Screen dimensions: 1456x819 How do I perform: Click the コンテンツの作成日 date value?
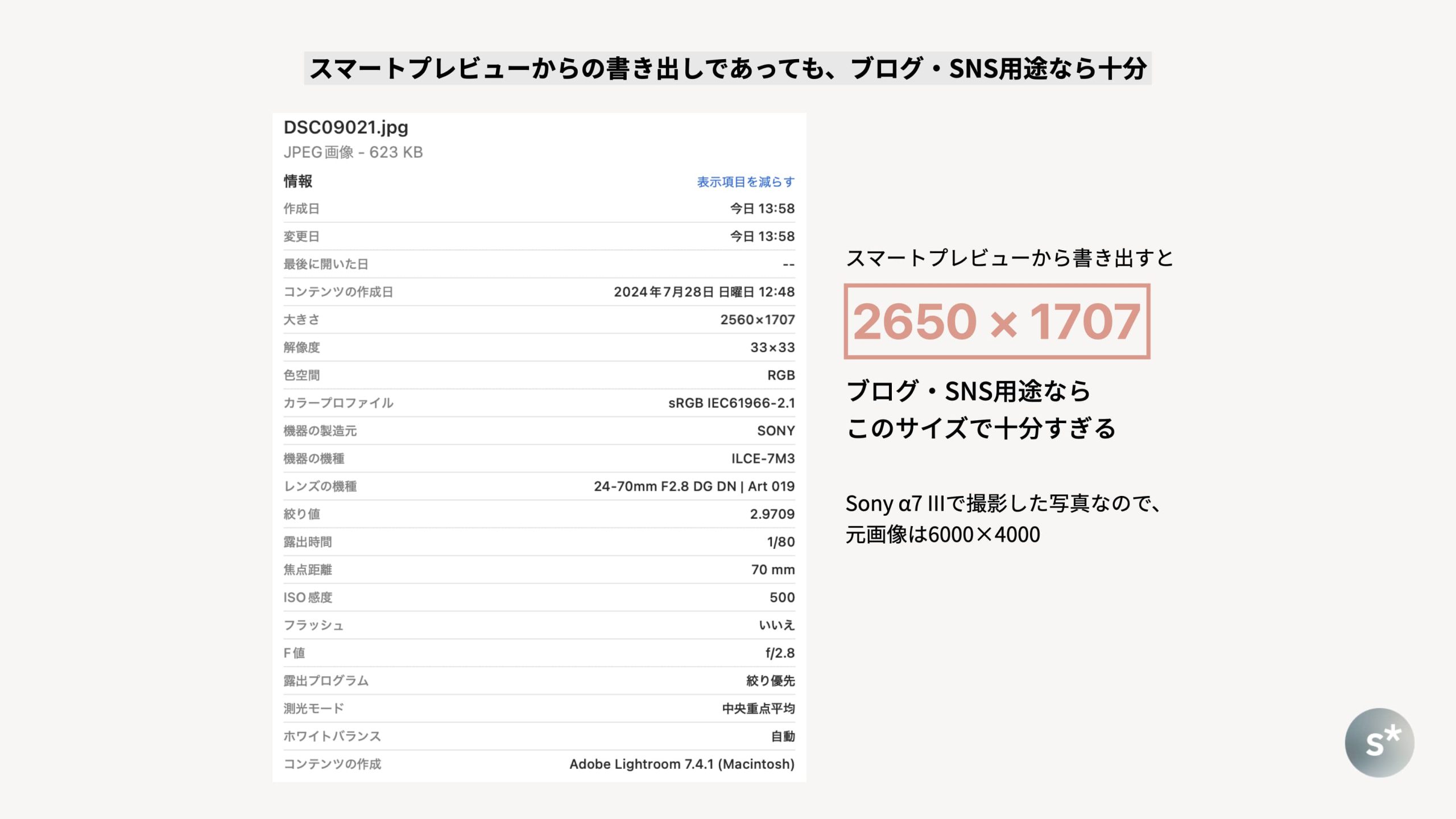tap(704, 292)
